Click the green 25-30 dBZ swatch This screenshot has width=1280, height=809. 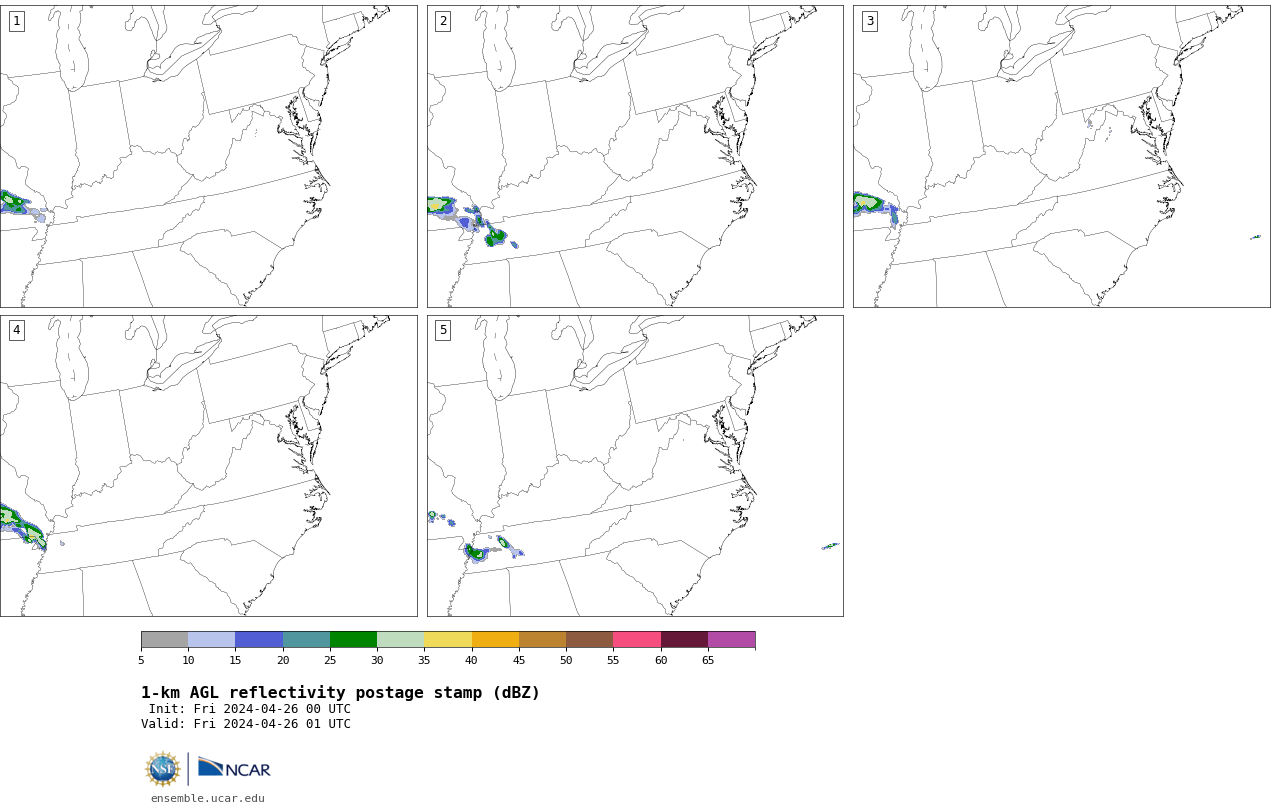[x=353, y=640]
